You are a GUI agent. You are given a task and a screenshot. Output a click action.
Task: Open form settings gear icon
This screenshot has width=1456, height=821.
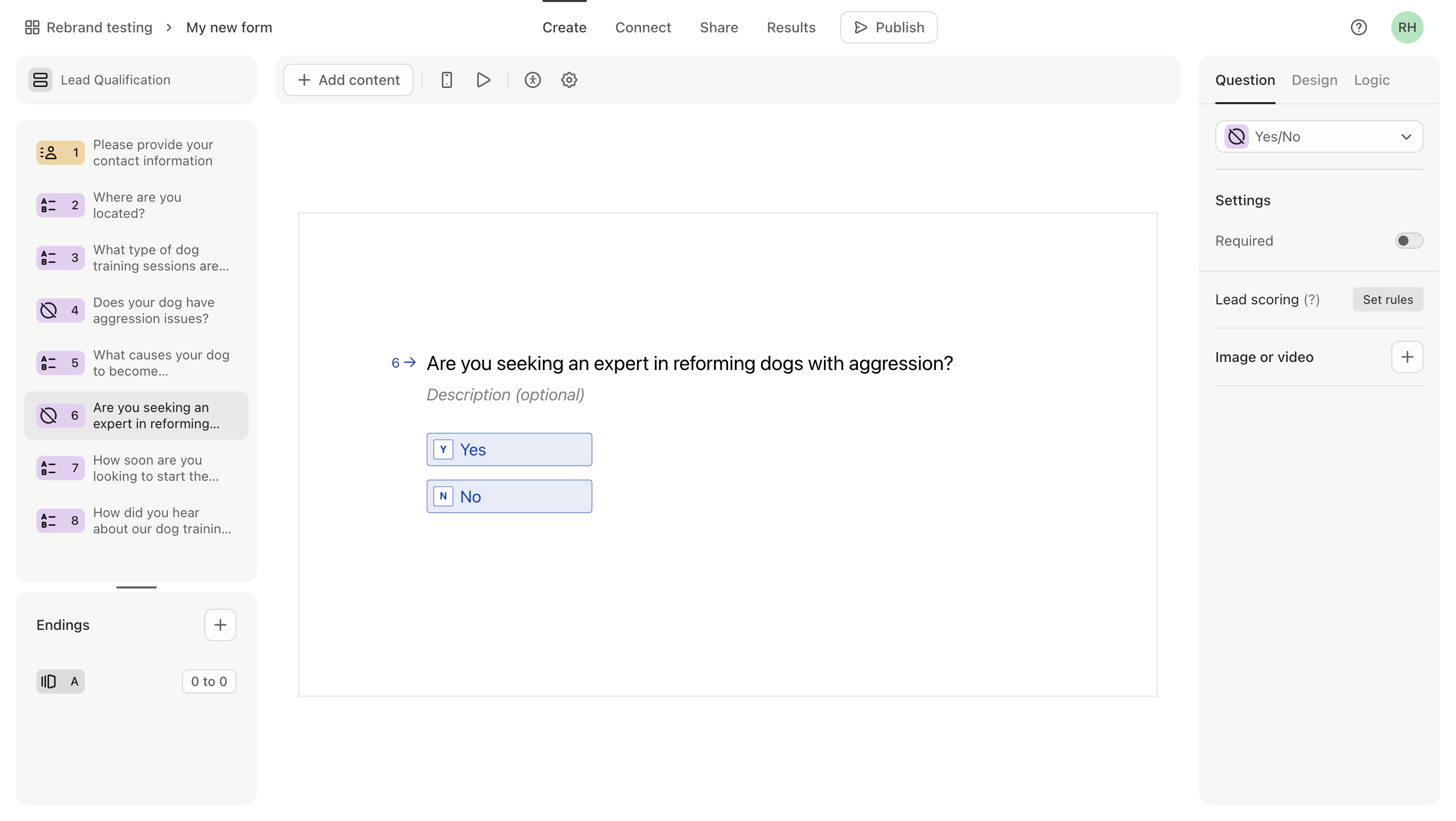click(x=569, y=80)
